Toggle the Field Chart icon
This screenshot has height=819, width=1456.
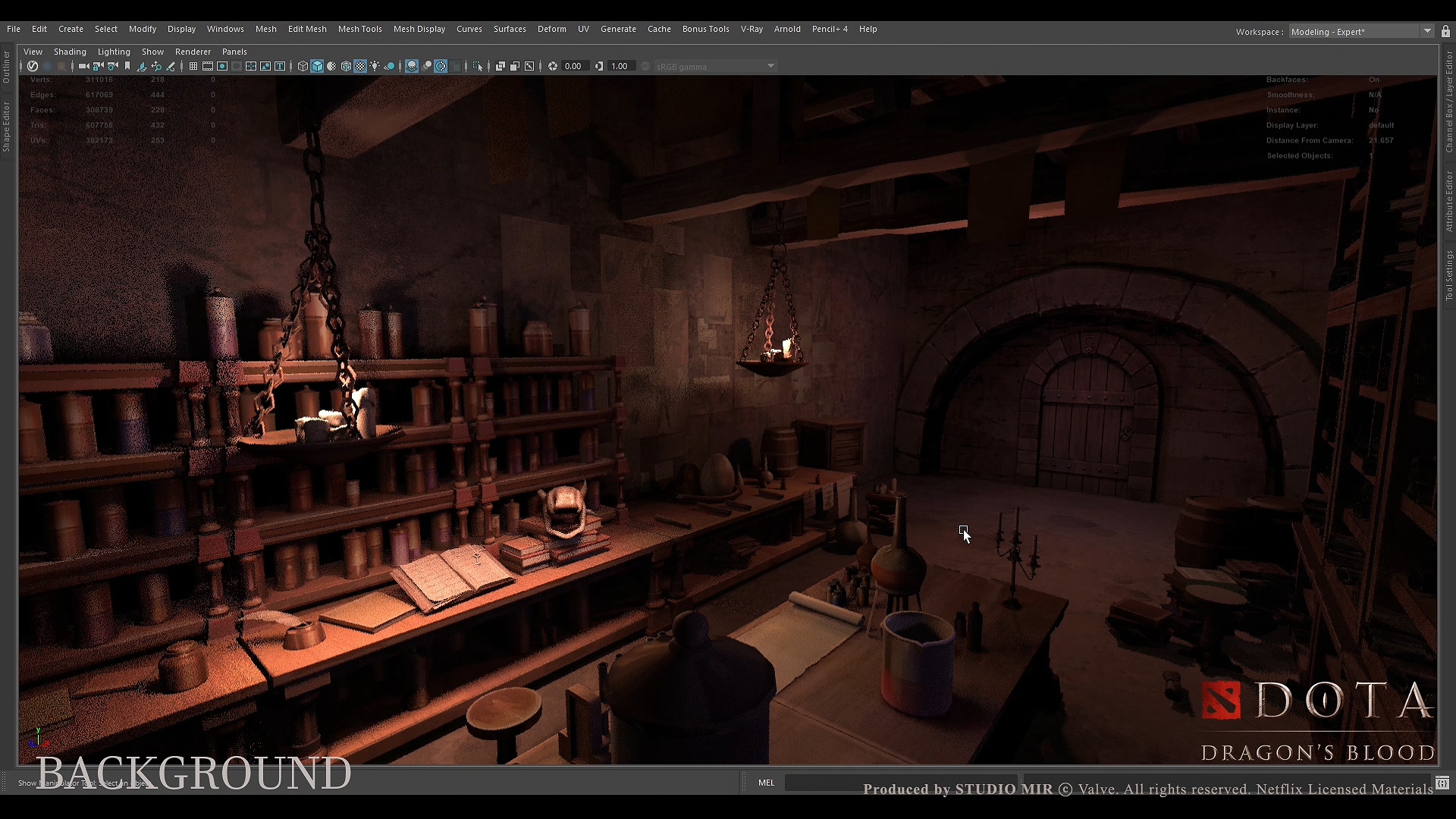pos(251,66)
